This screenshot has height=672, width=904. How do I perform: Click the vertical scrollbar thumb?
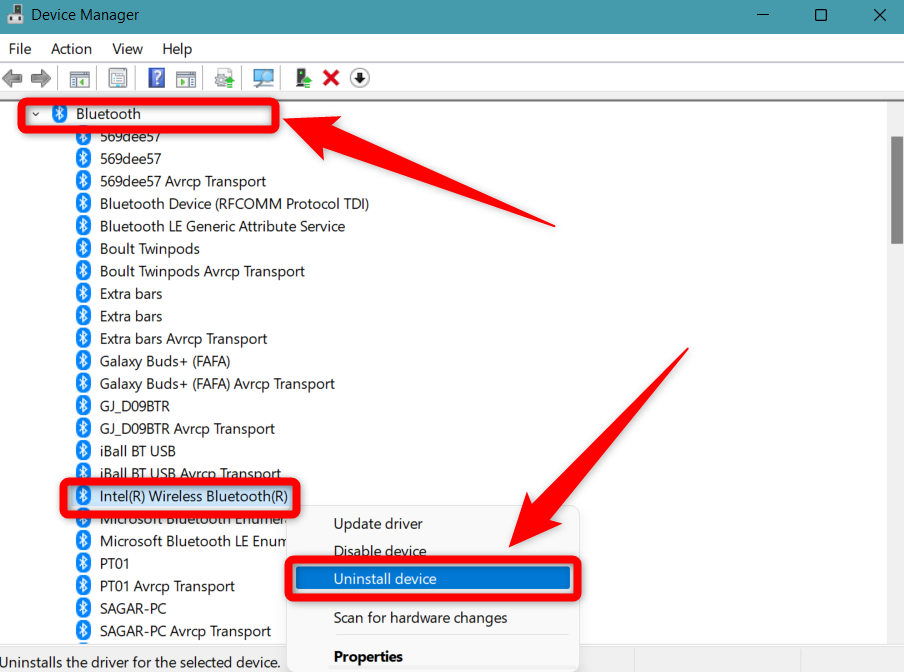[x=896, y=190]
